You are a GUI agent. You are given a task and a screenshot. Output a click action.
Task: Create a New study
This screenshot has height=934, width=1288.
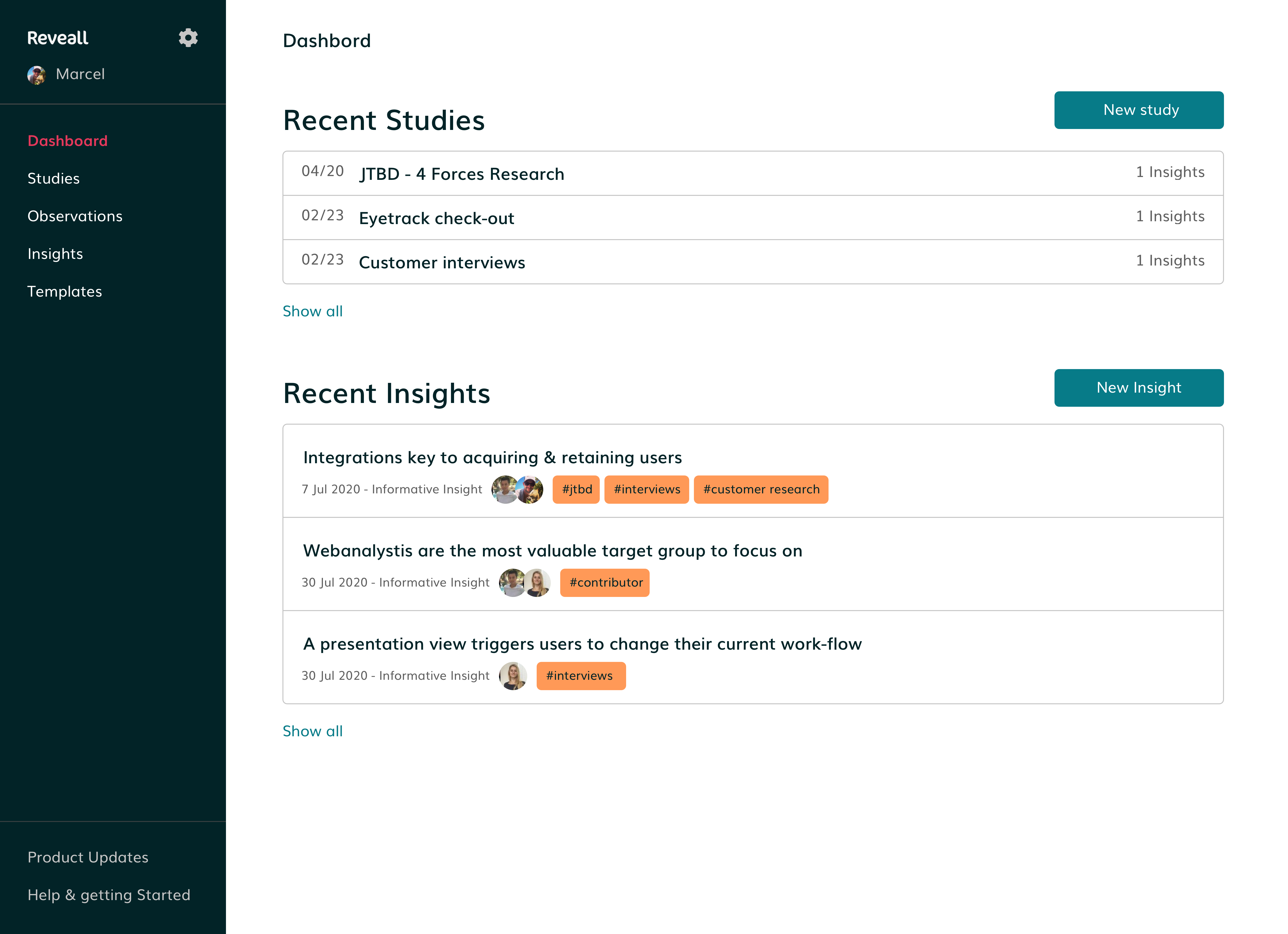tap(1139, 110)
